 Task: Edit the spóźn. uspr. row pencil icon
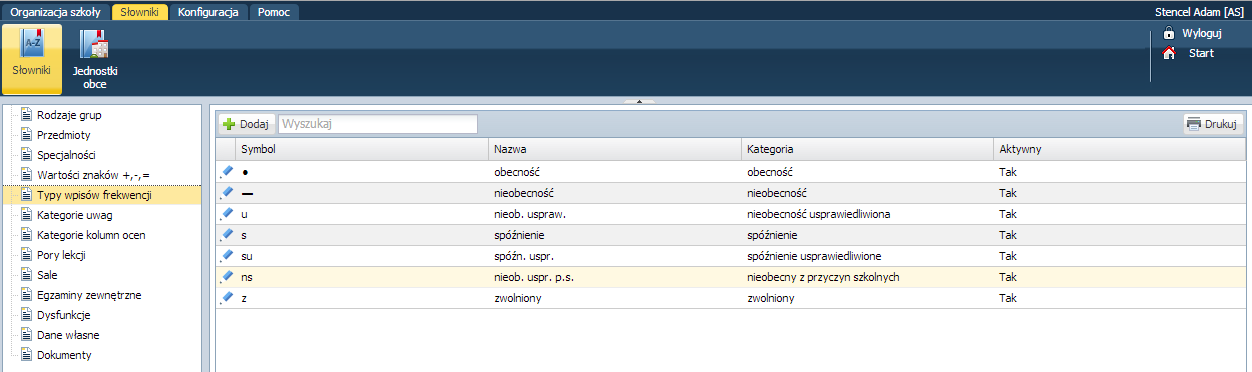pos(227,255)
